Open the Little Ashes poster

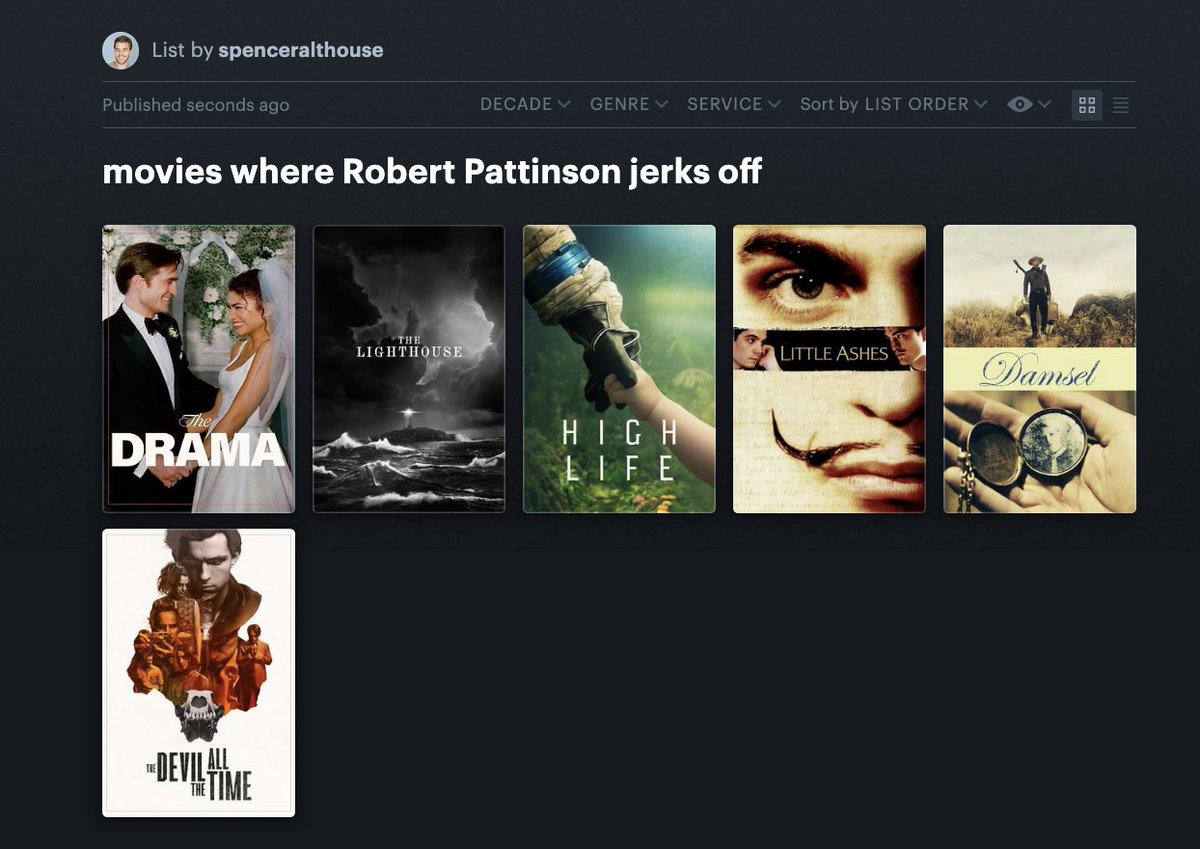click(x=829, y=369)
